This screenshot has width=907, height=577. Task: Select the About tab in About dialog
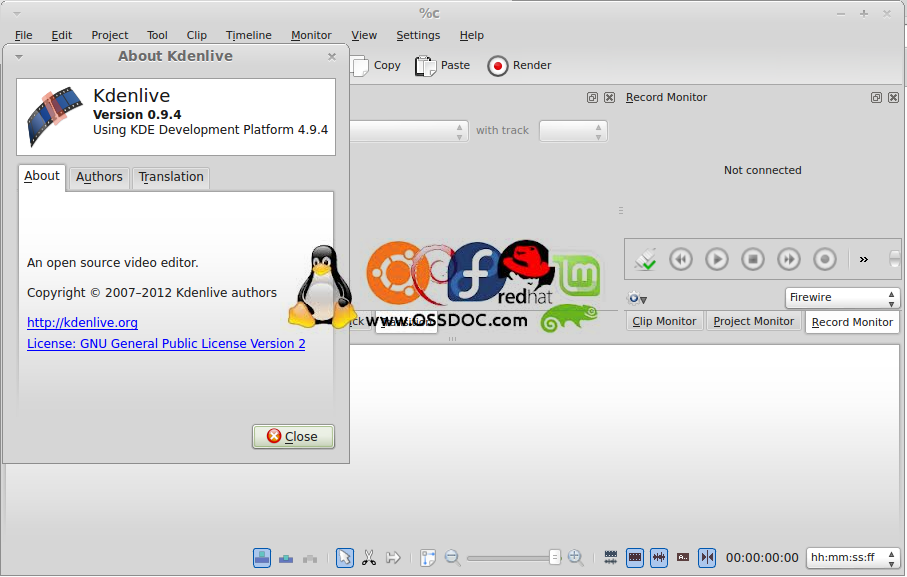[x=42, y=176]
